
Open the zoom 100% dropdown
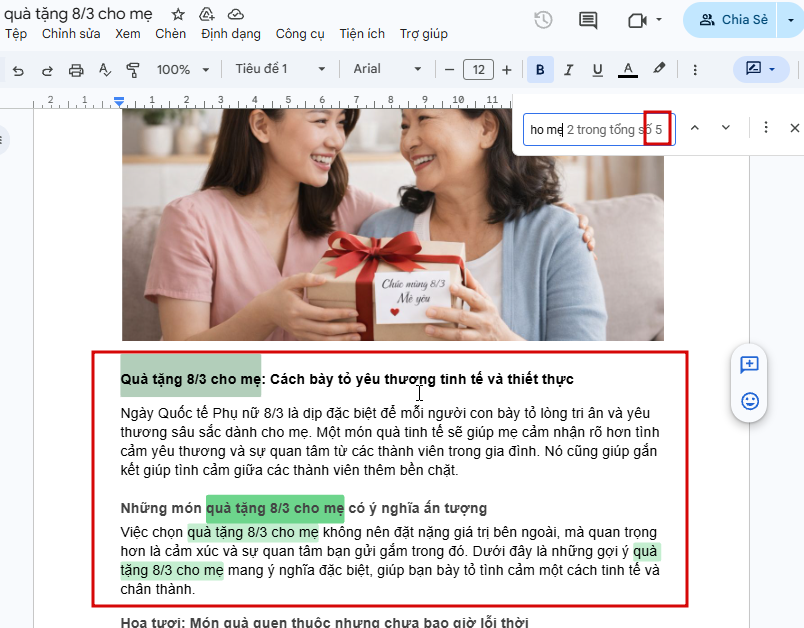[183, 70]
